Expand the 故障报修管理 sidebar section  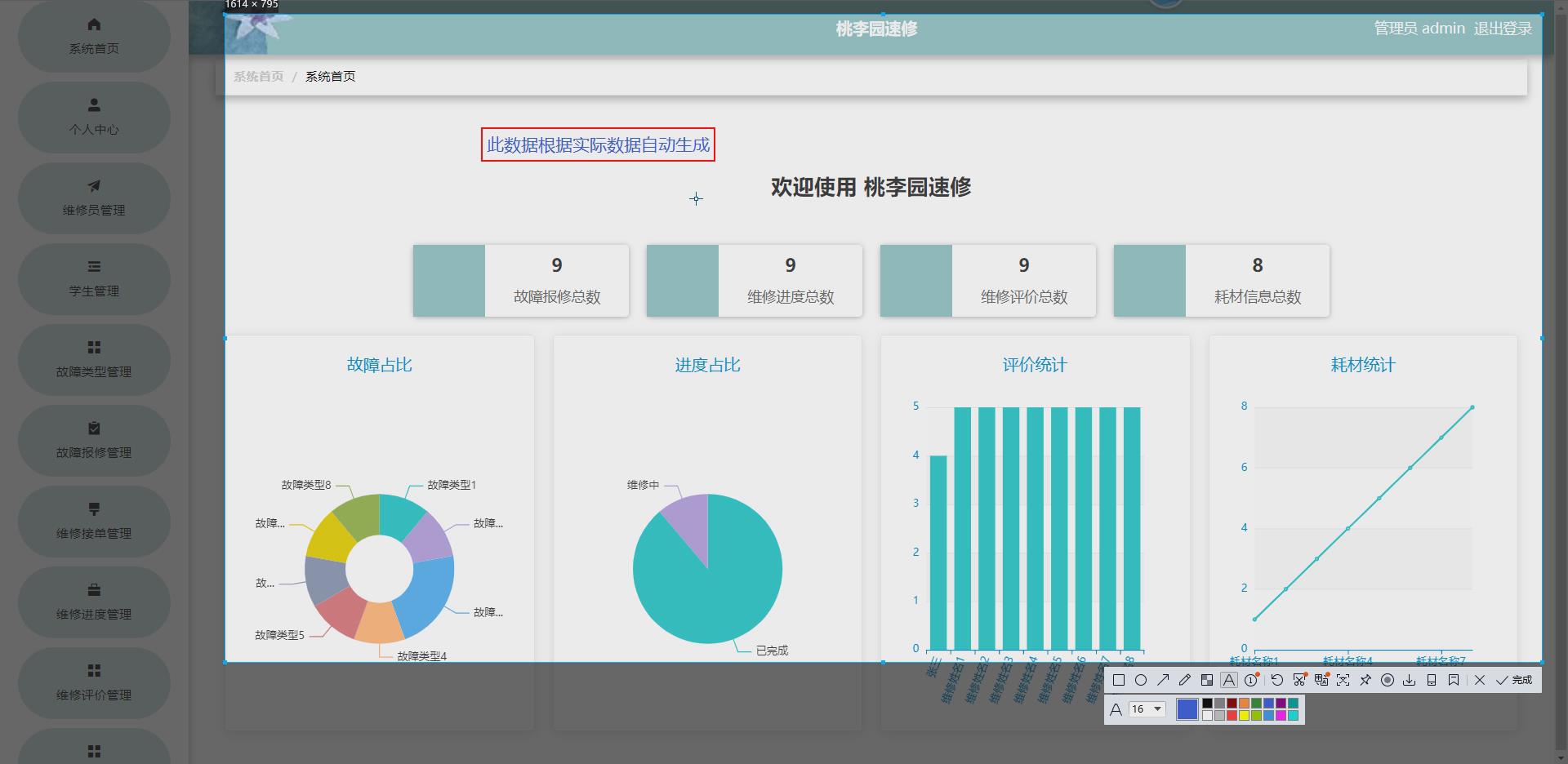93,441
